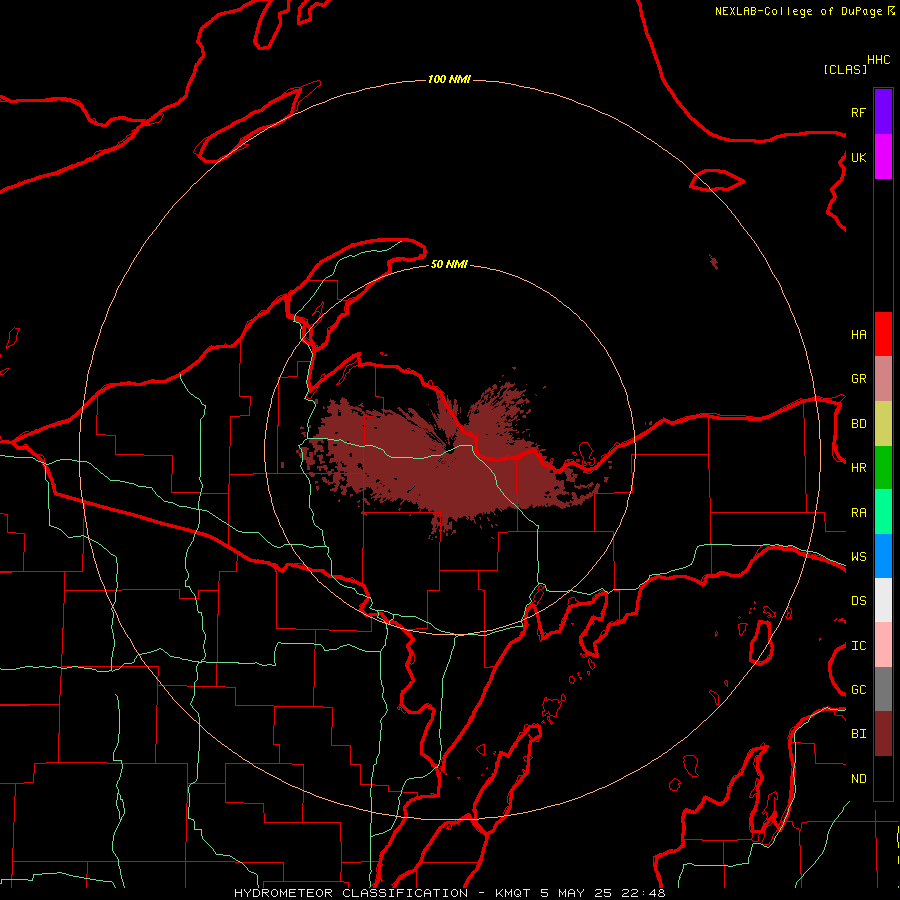Click the RA light-green legend swatch
Screen dimensions: 900x900
(883, 512)
